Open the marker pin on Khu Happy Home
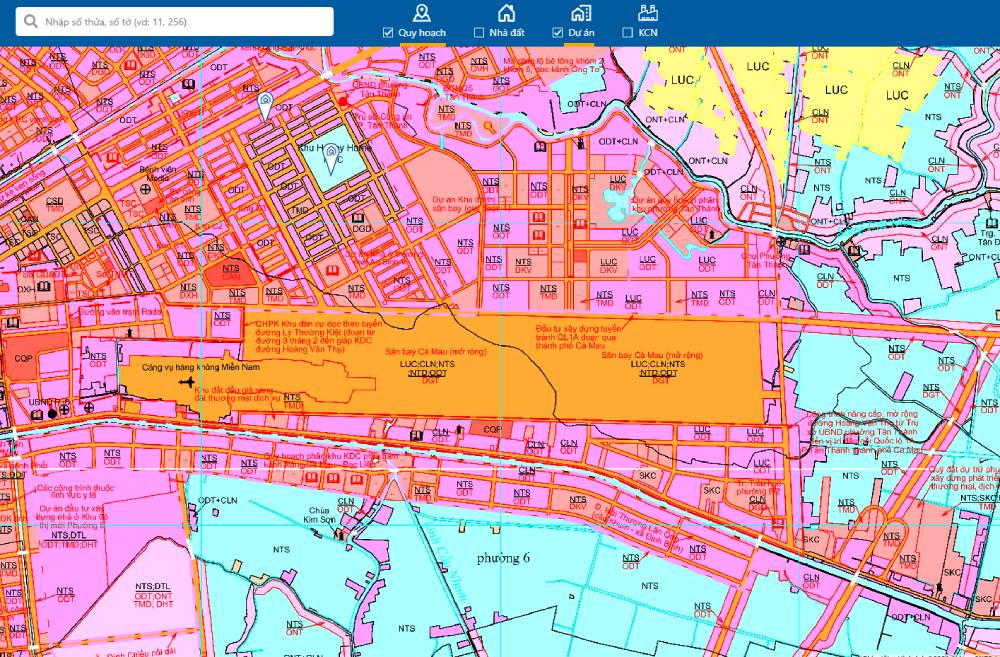1000x657 pixels. point(331,150)
